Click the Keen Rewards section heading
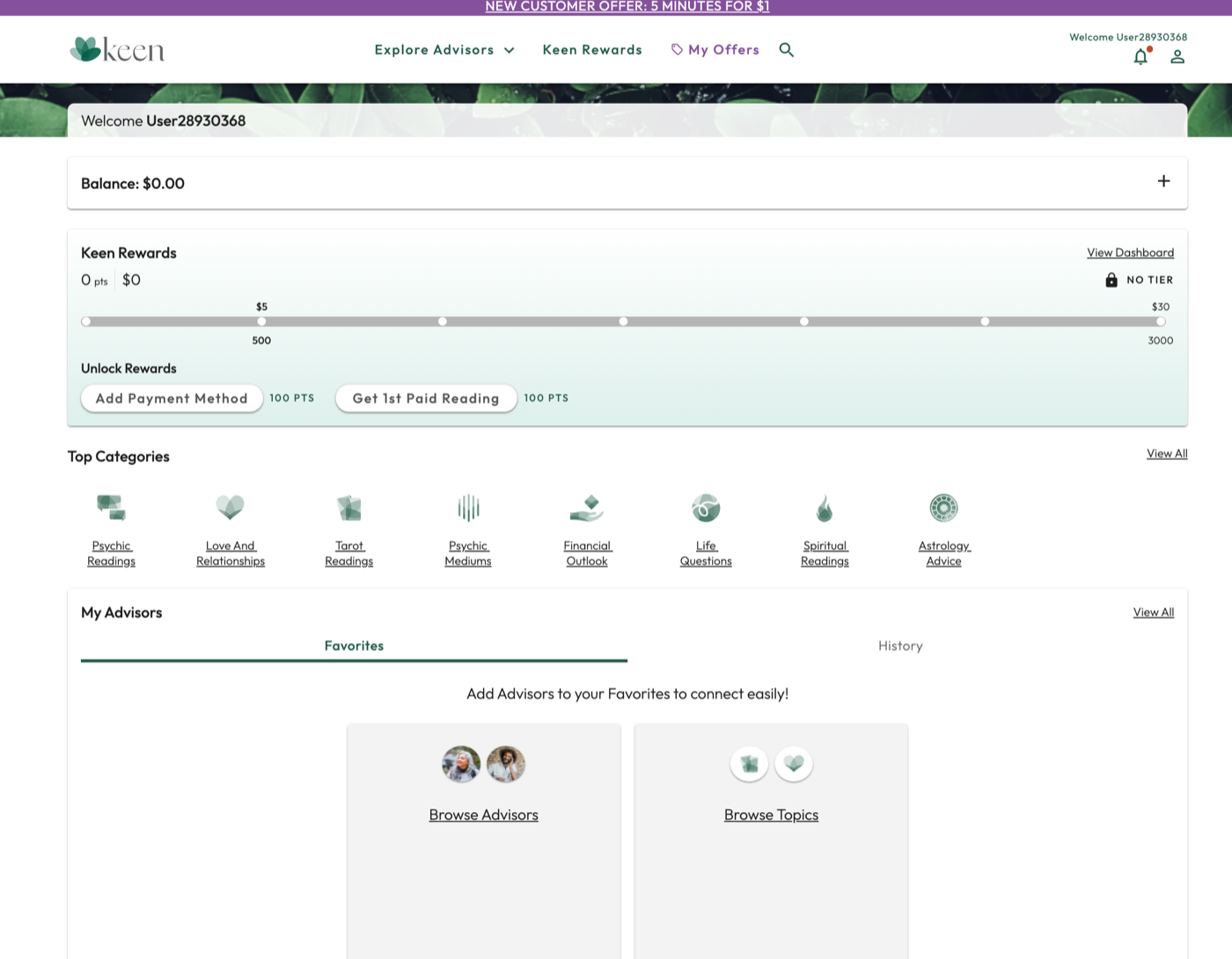 [128, 253]
